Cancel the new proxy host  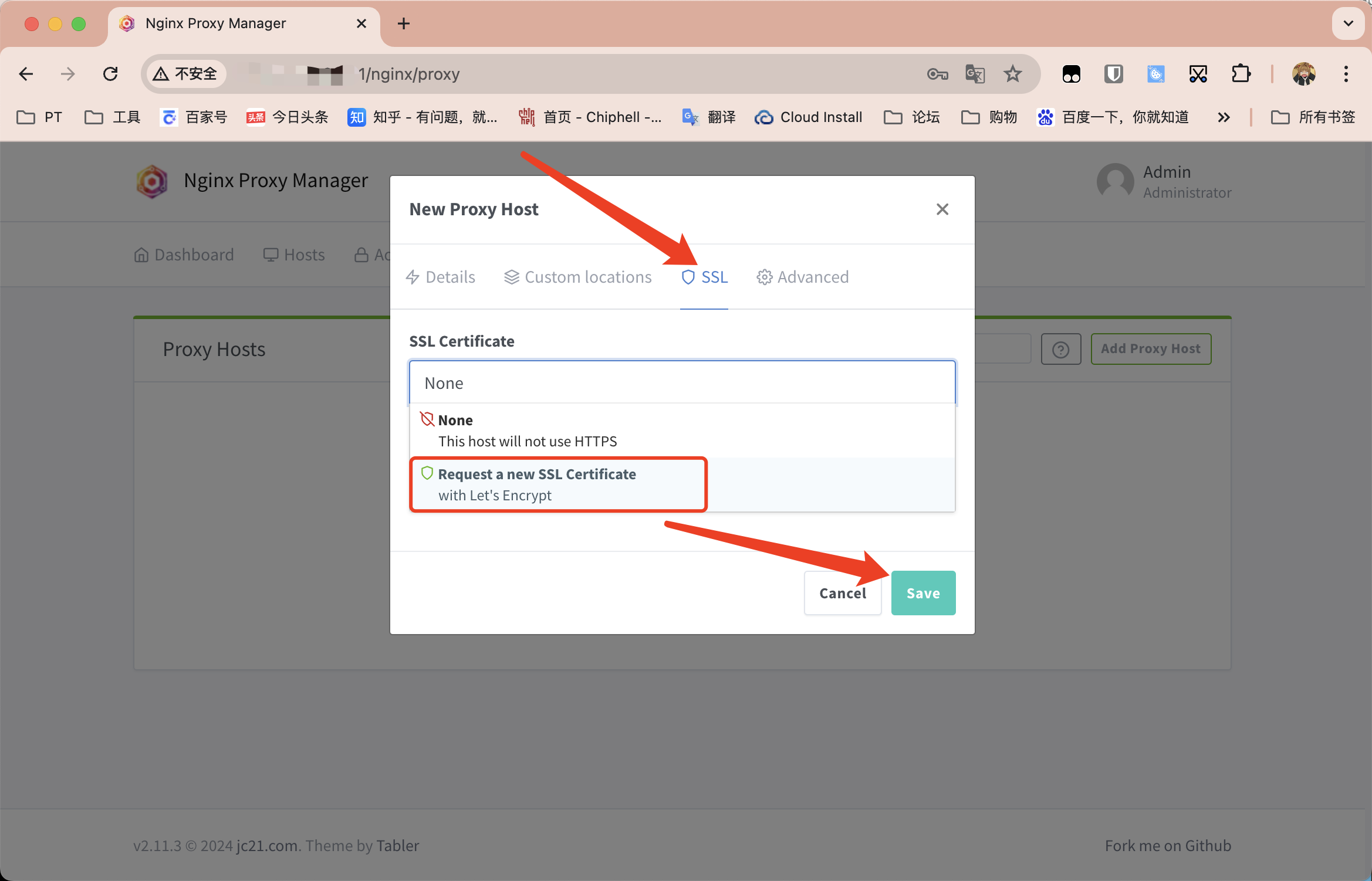point(843,593)
